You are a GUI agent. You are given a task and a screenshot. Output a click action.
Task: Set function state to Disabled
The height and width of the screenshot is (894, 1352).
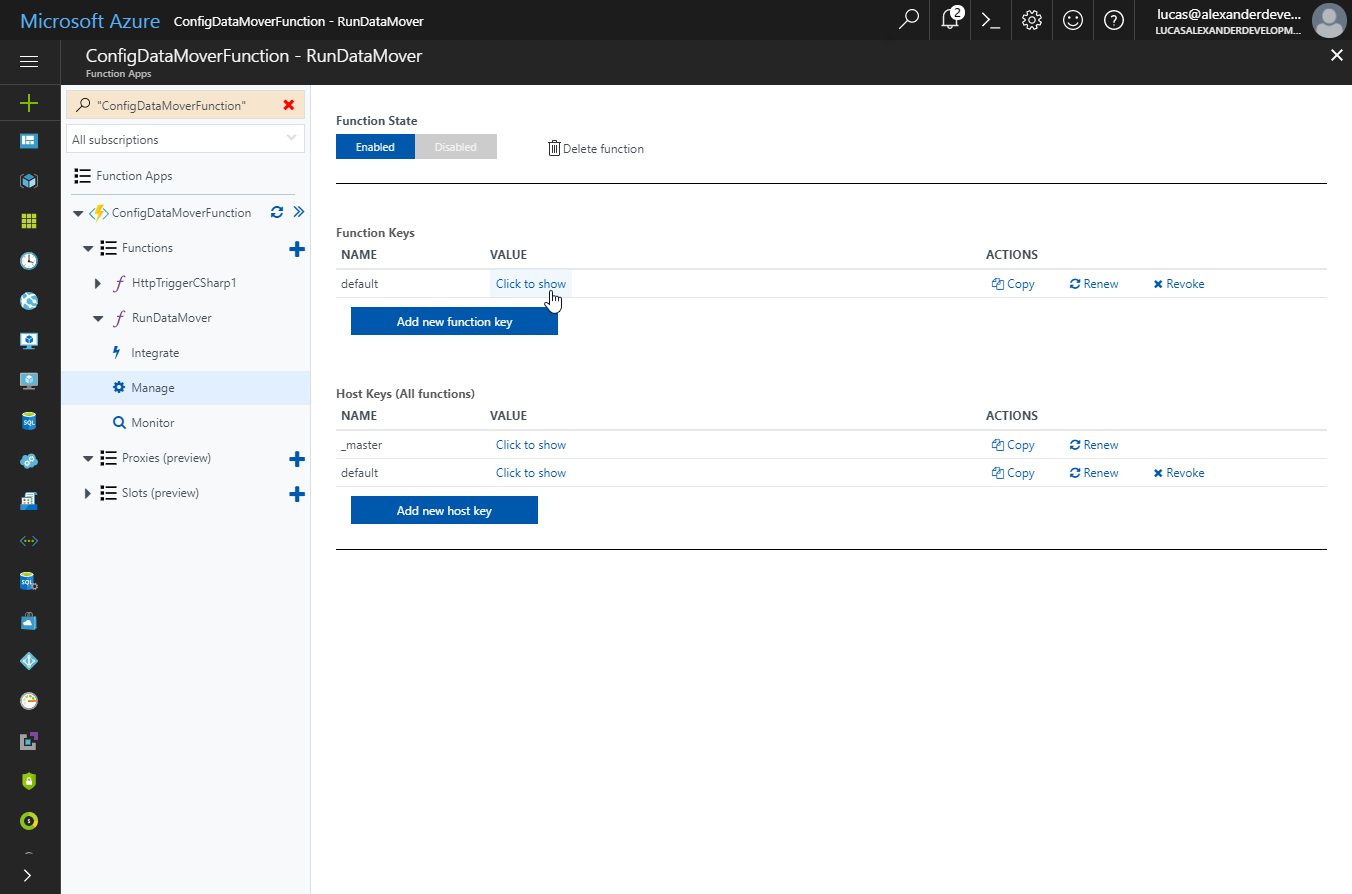pos(456,147)
